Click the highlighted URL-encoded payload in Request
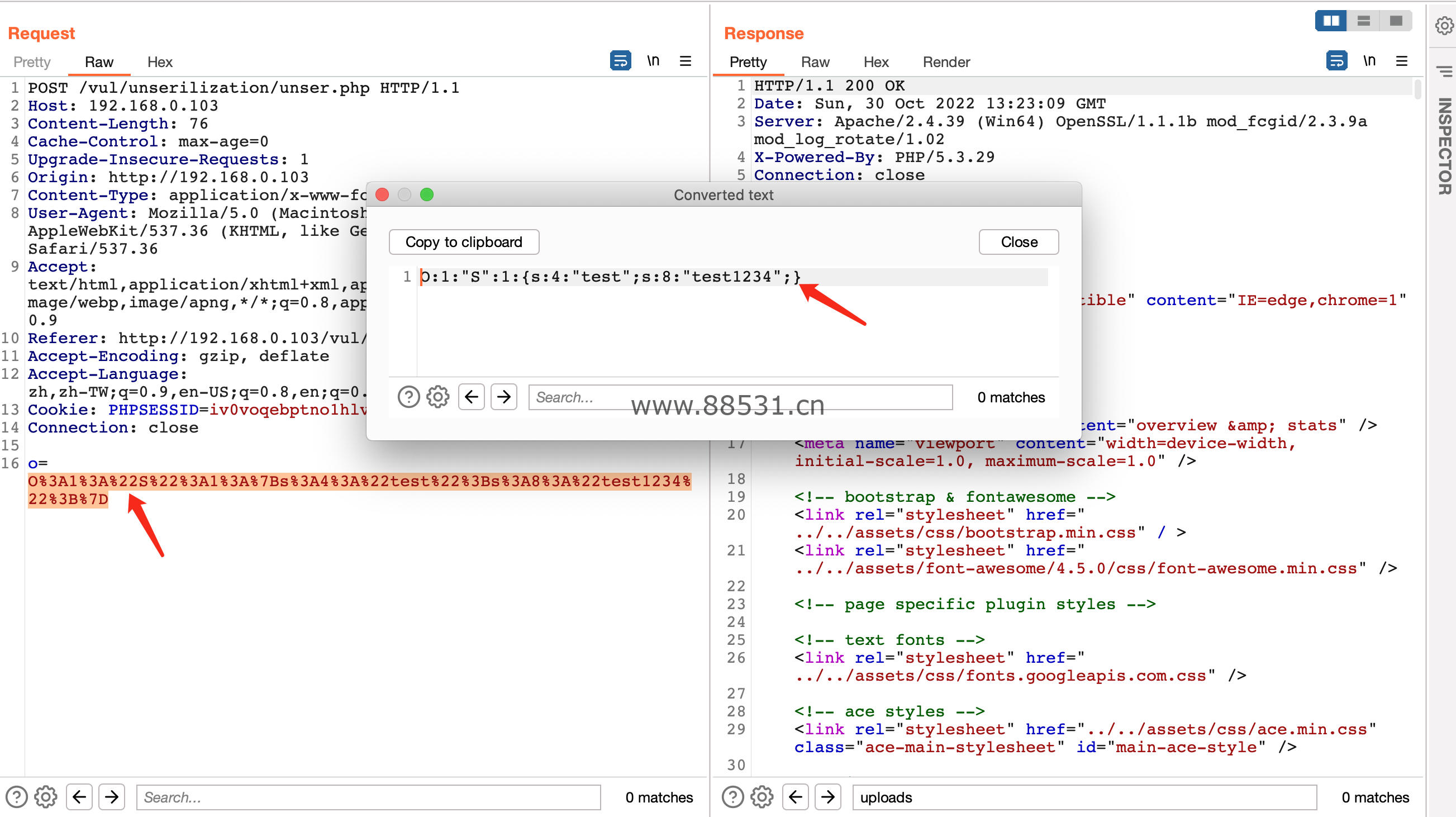This screenshot has width=1456, height=817. (359, 490)
